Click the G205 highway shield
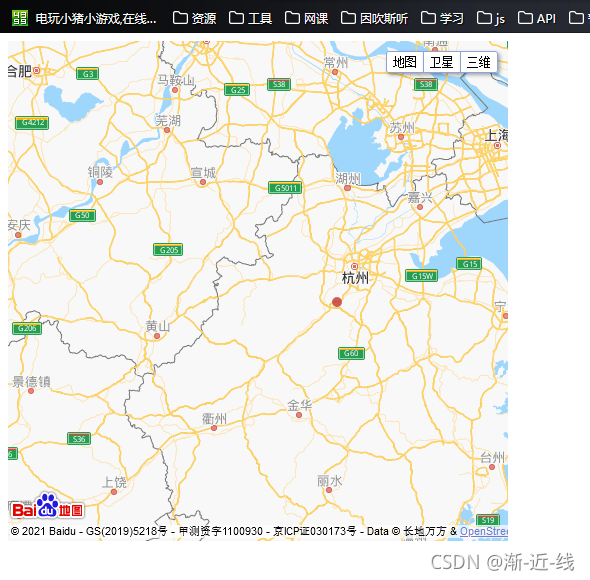 tap(168, 250)
